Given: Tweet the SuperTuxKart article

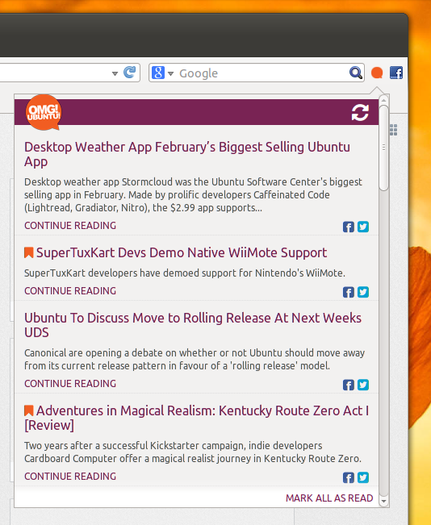Looking at the screenshot, I should pyautogui.click(x=363, y=292).
